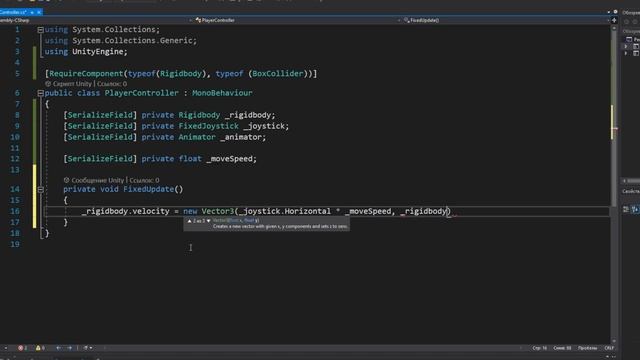
Task: Collapse the FixedUpdate method body
Action: click(40, 189)
